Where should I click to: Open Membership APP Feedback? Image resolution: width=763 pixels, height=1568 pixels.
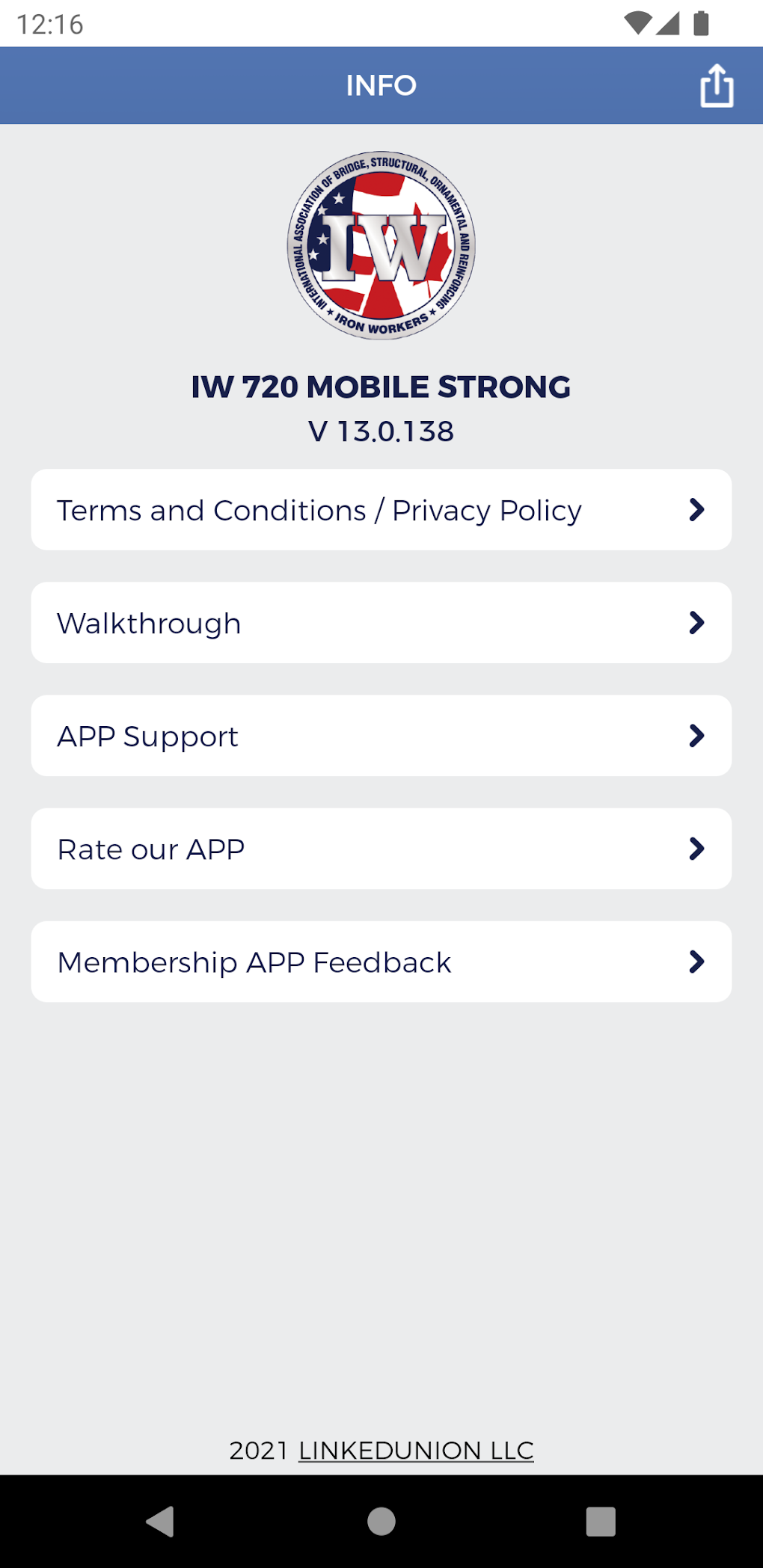click(x=254, y=962)
